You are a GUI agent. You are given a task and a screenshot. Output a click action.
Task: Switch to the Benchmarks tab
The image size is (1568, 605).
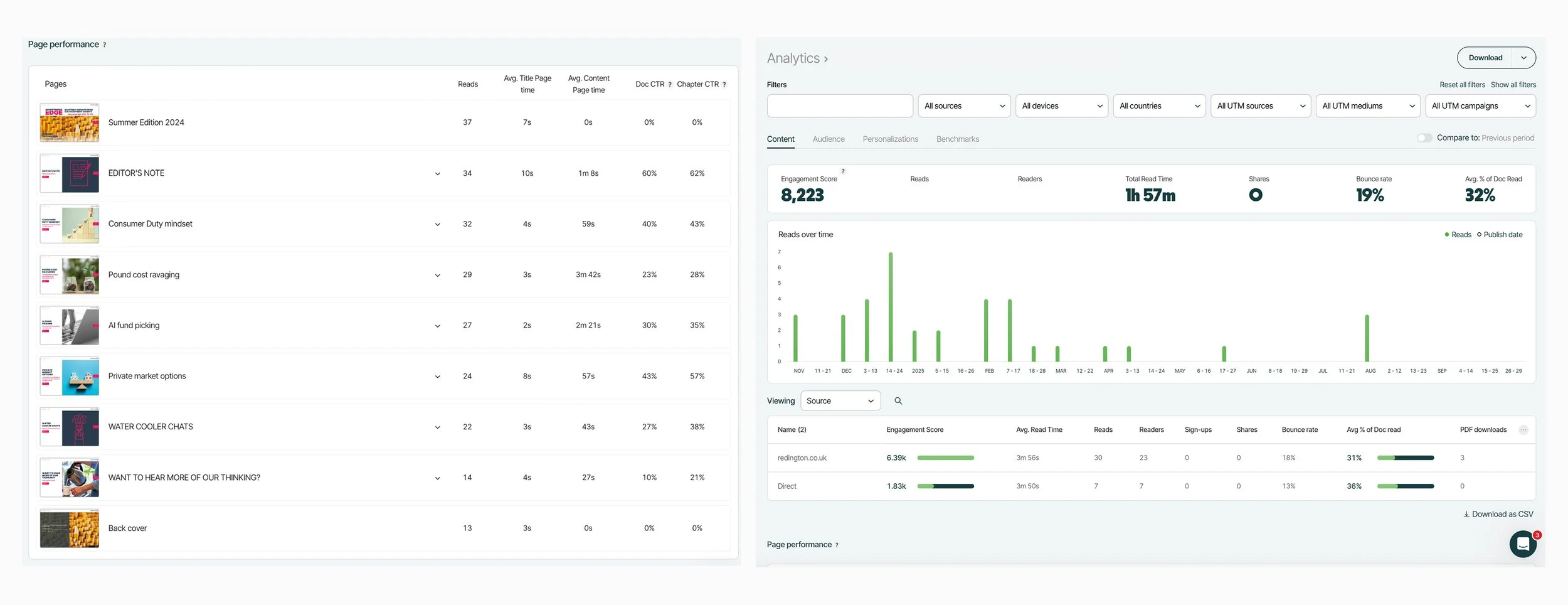pyautogui.click(x=957, y=139)
